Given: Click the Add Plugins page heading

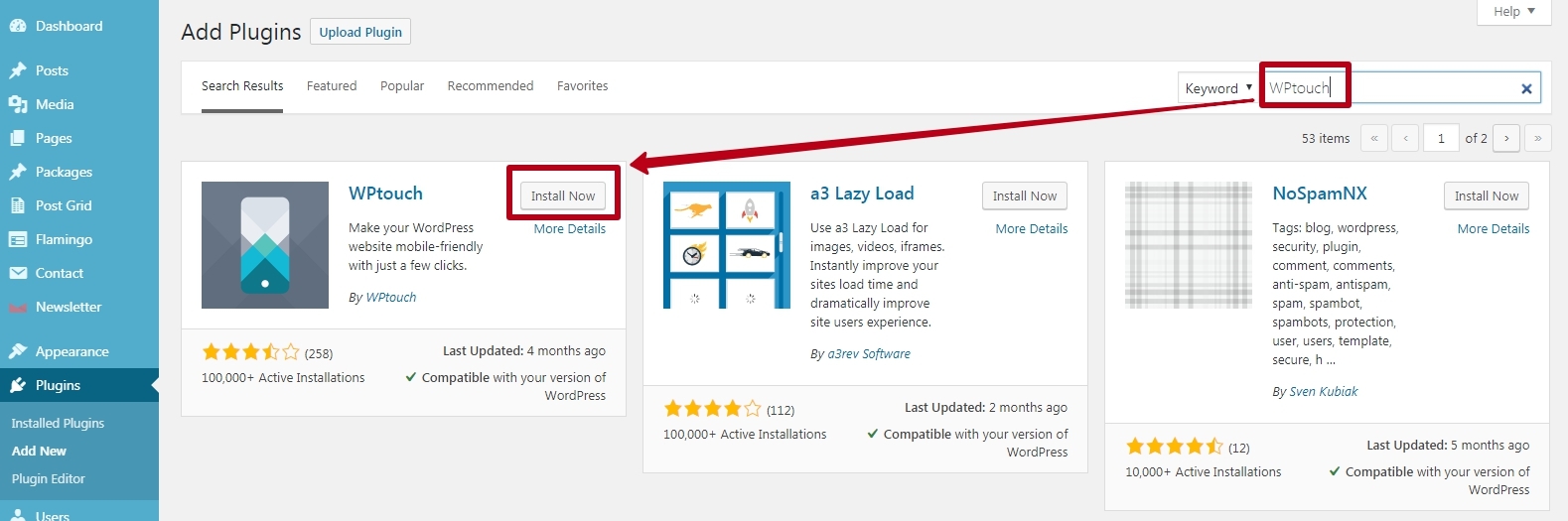Looking at the screenshot, I should (x=241, y=32).
